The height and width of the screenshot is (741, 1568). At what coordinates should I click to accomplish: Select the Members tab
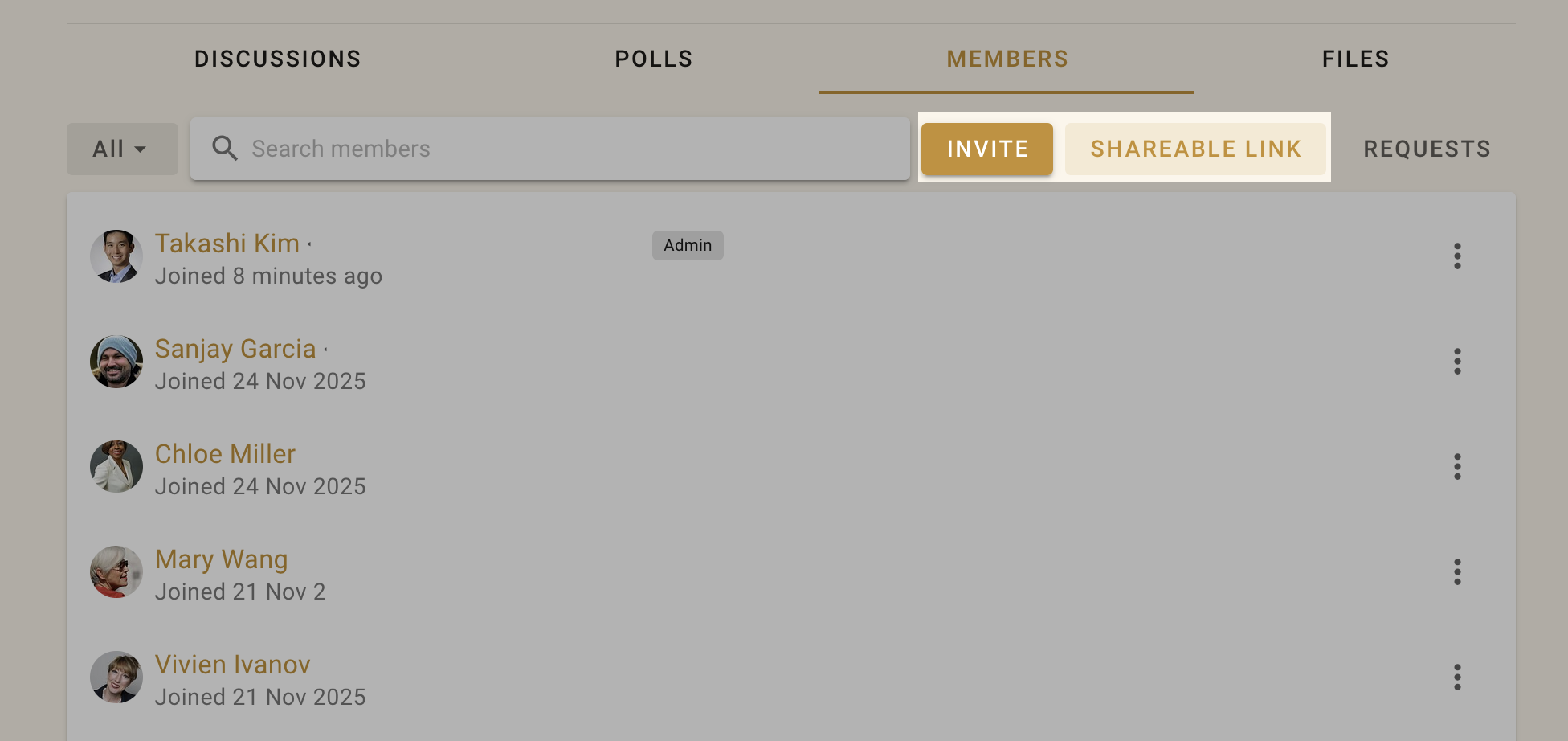1007,59
